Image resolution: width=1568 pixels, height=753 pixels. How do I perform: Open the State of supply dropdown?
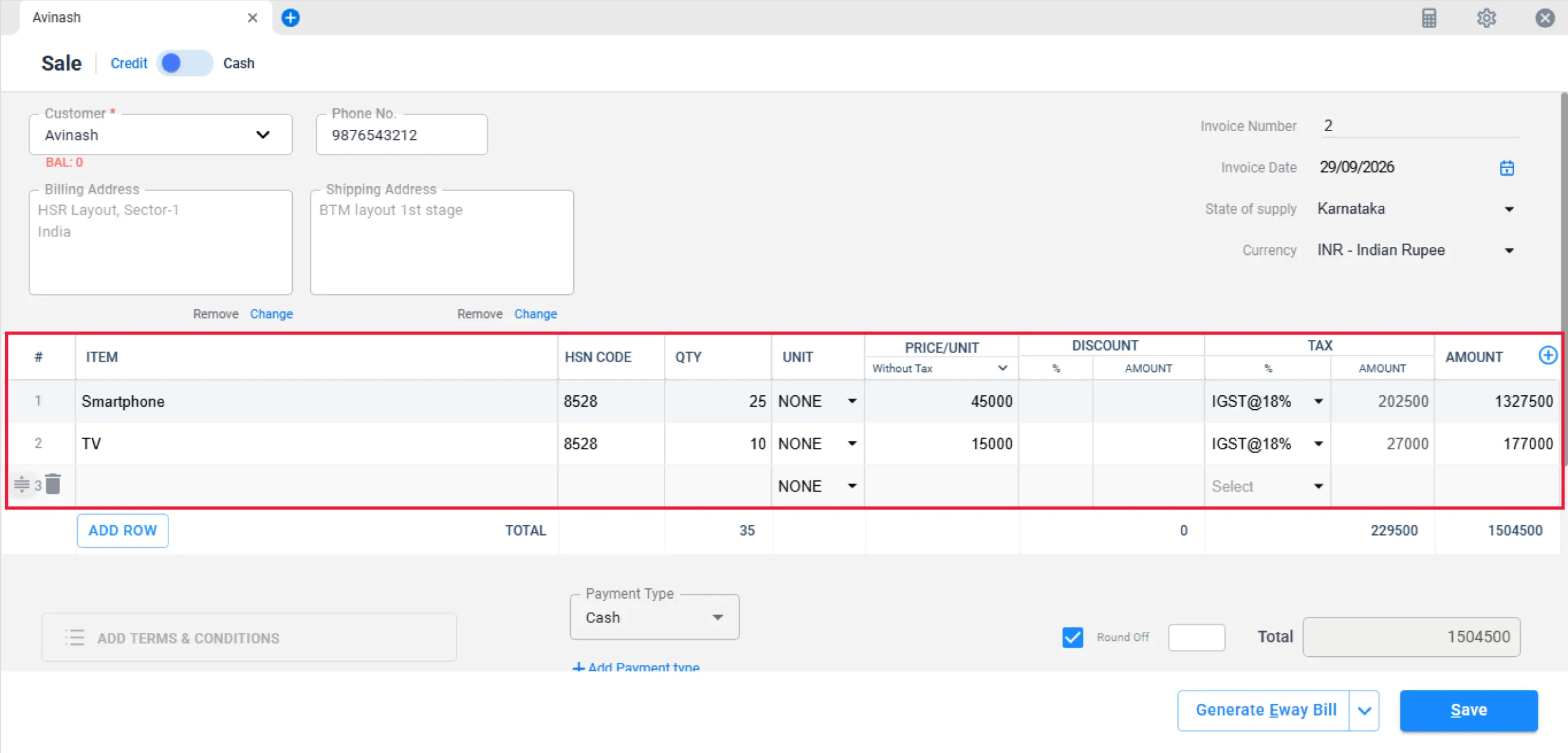1509,209
